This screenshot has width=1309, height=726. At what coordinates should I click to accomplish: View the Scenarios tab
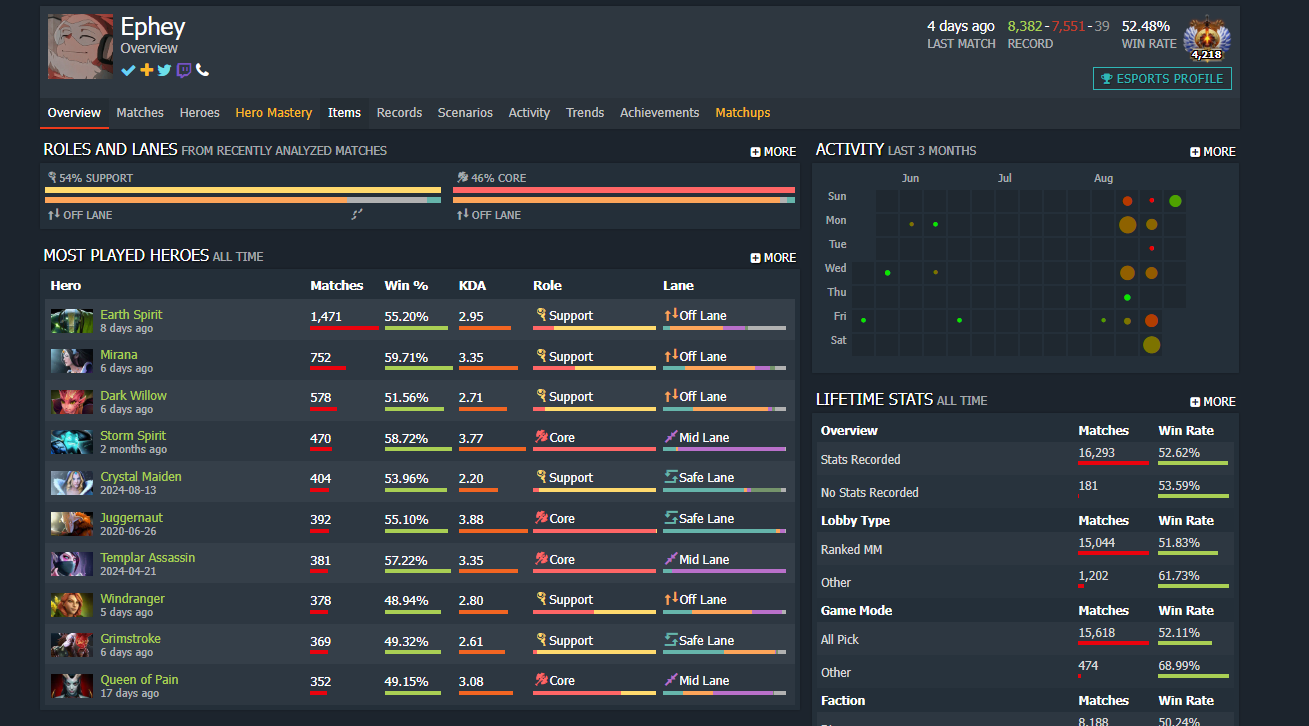(465, 113)
